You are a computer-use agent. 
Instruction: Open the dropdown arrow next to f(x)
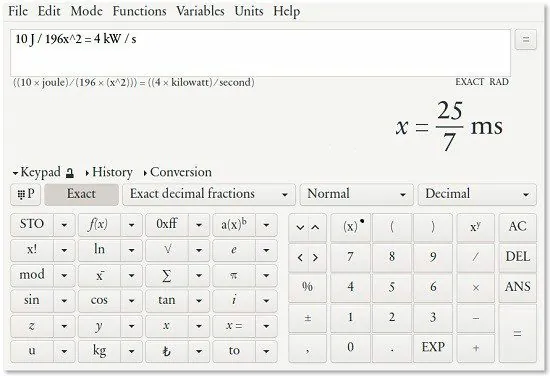[x=132, y=224]
